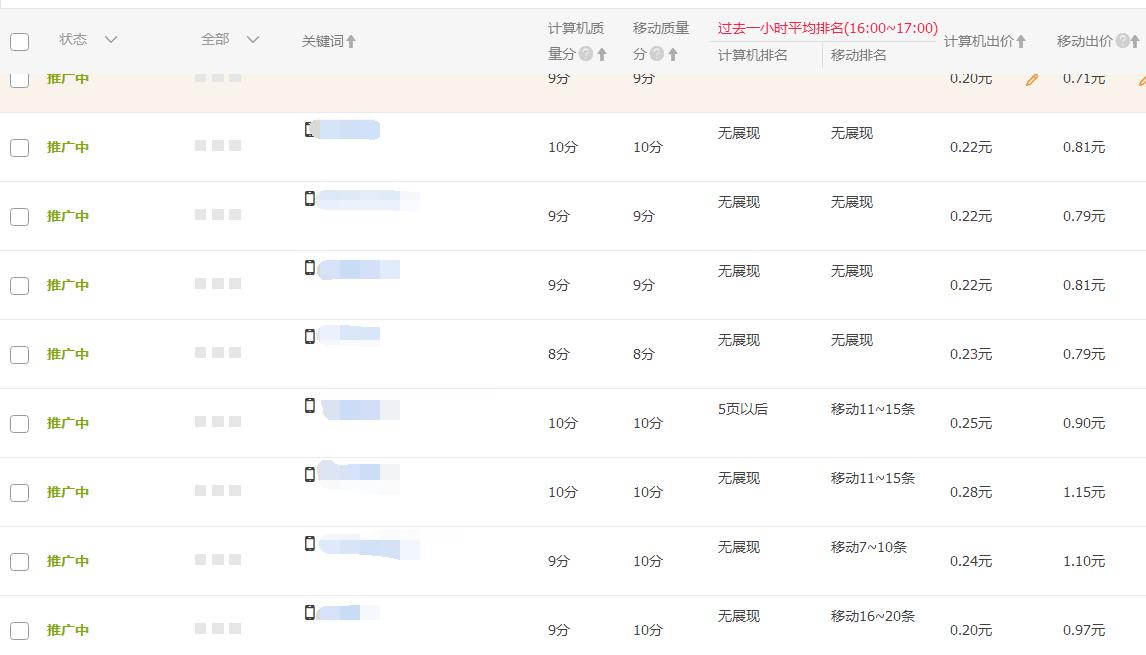Open the 全部 dropdown in the header
The width and height of the screenshot is (1146, 655).
253,40
